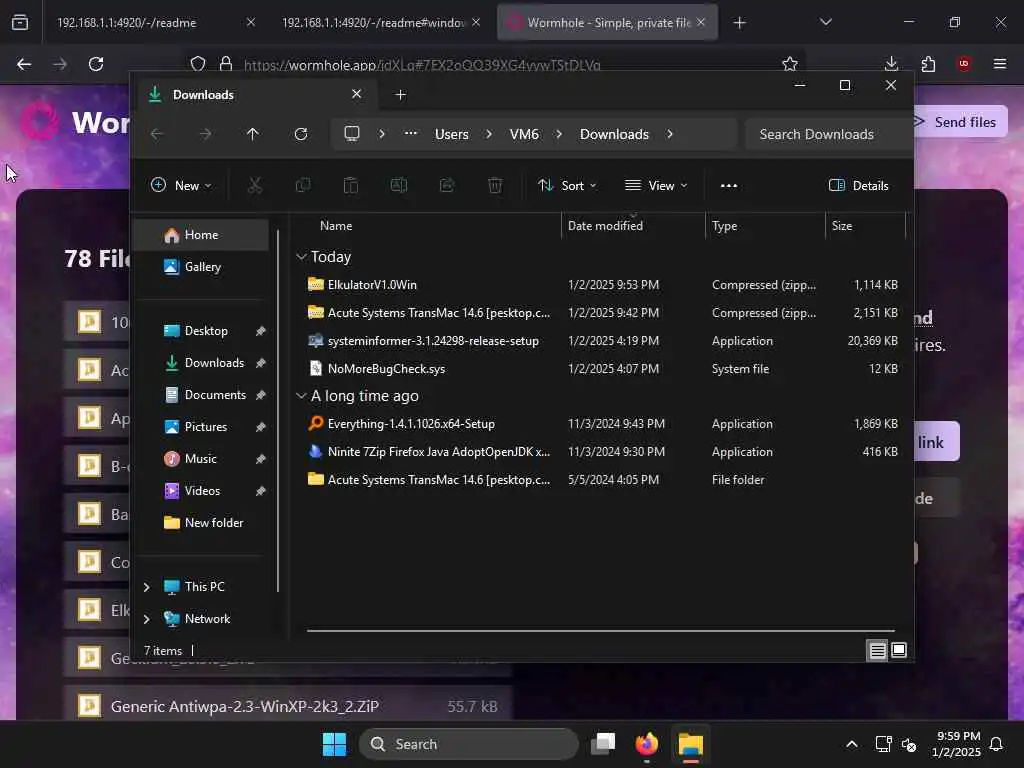The width and height of the screenshot is (1024, 768).
Task: Reload the Firefox page
Action: click(x=96, y=64)
